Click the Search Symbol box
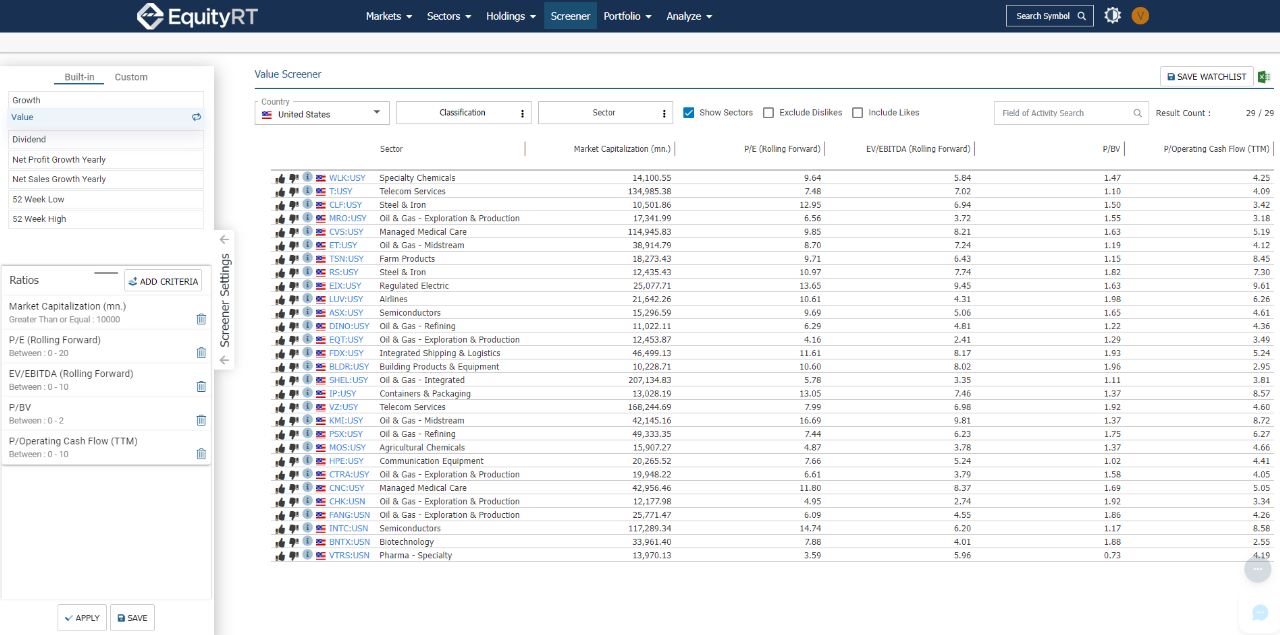 click(1049, 16)
